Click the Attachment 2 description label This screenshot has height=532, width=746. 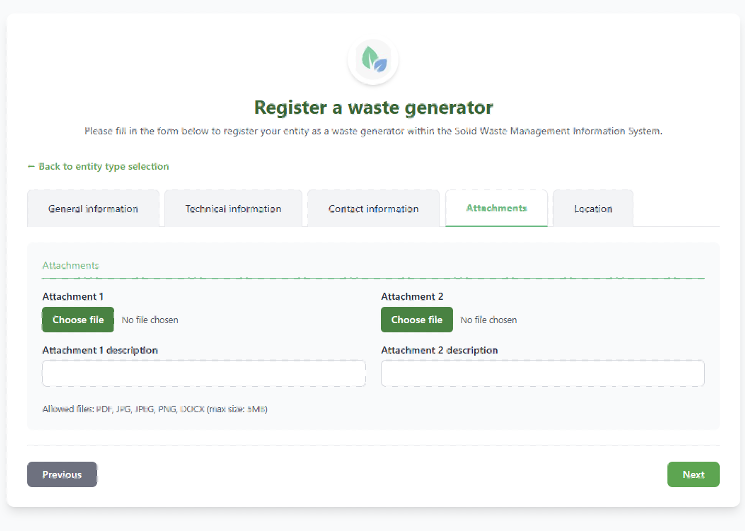pyautogui.click(x=440, y=350)
